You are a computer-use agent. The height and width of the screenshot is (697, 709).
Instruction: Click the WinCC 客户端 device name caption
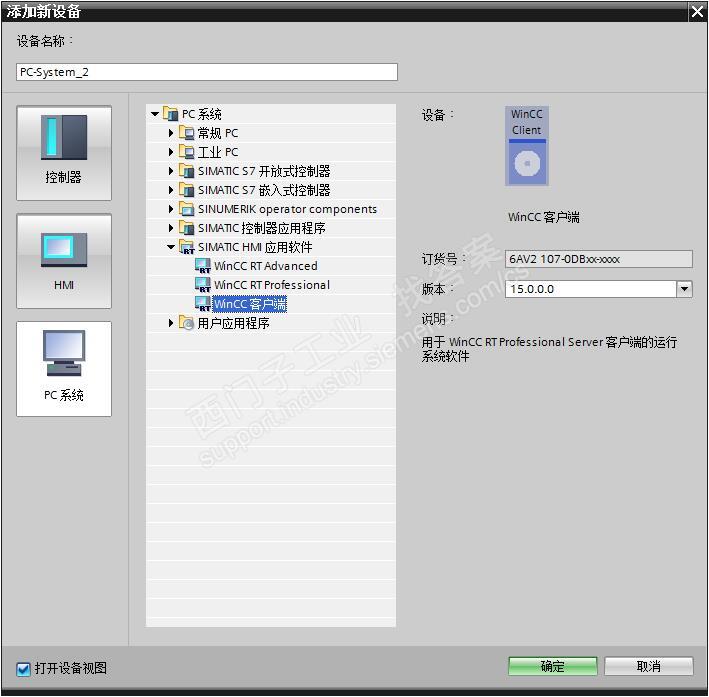pyautogui.click(x=544, y=217)
